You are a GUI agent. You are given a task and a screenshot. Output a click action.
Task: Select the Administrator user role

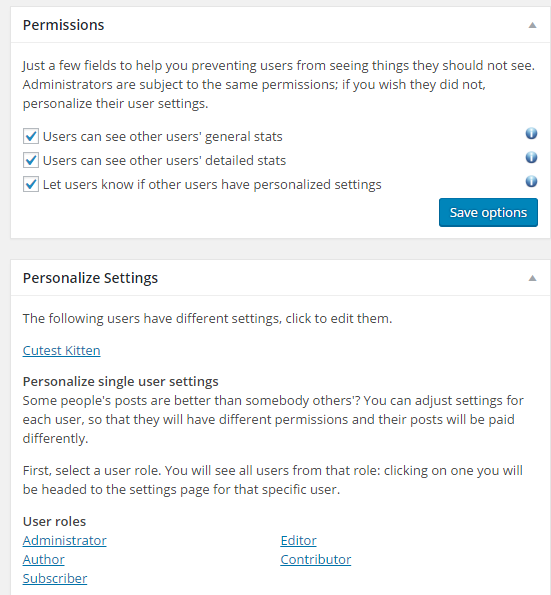click(x=65, y=540)
